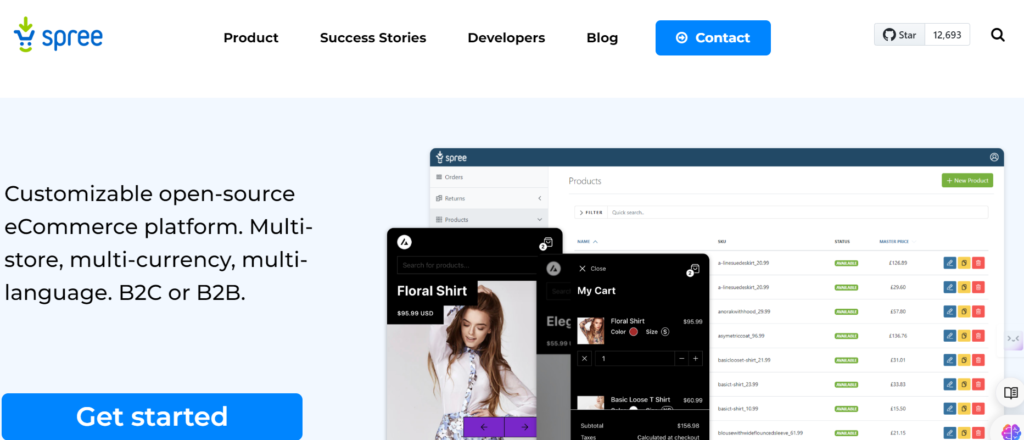
Task: Go to the Developers menu item
Action: coord(506,38)
